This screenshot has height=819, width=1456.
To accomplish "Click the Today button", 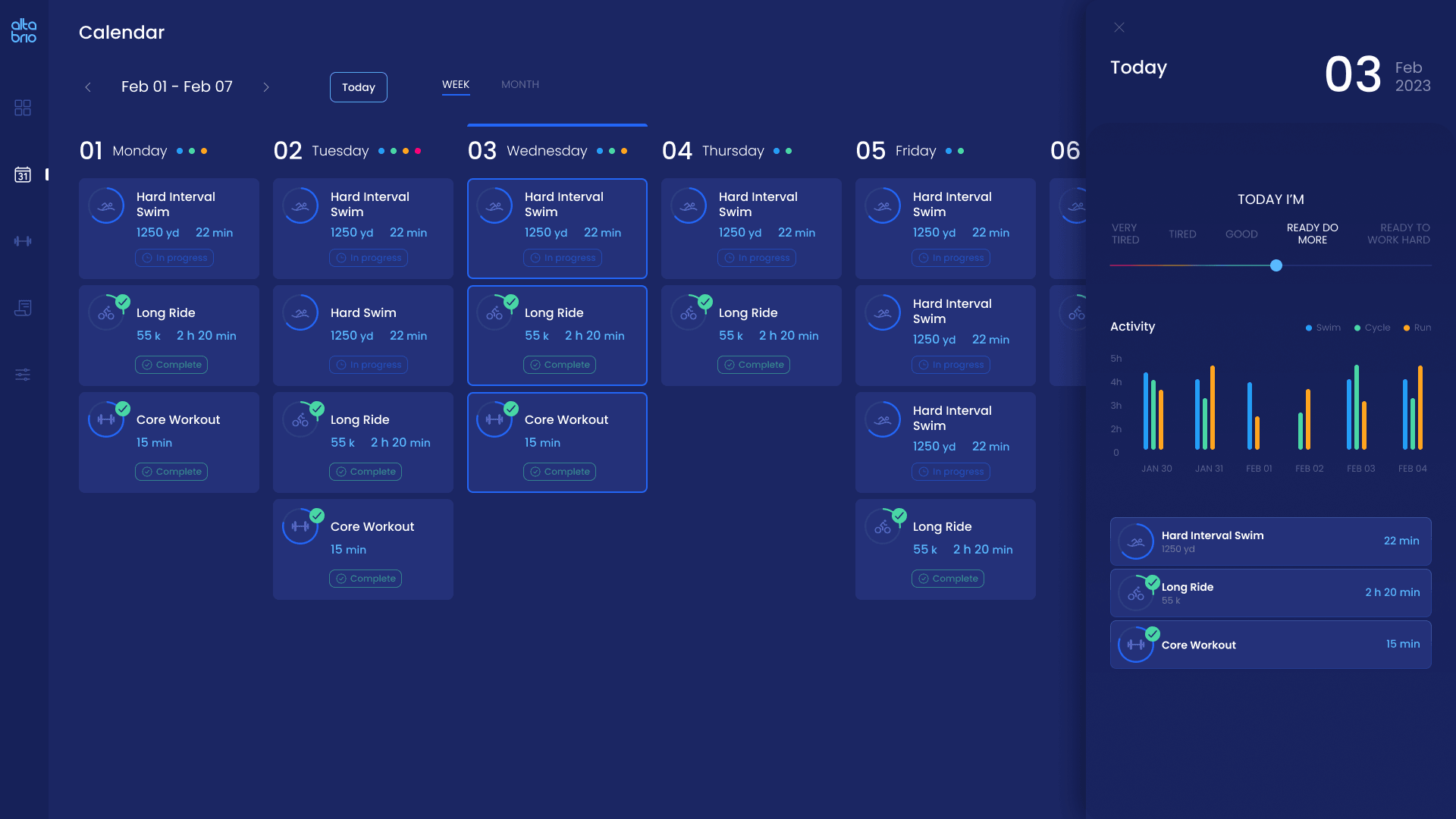I will point(359,87).
